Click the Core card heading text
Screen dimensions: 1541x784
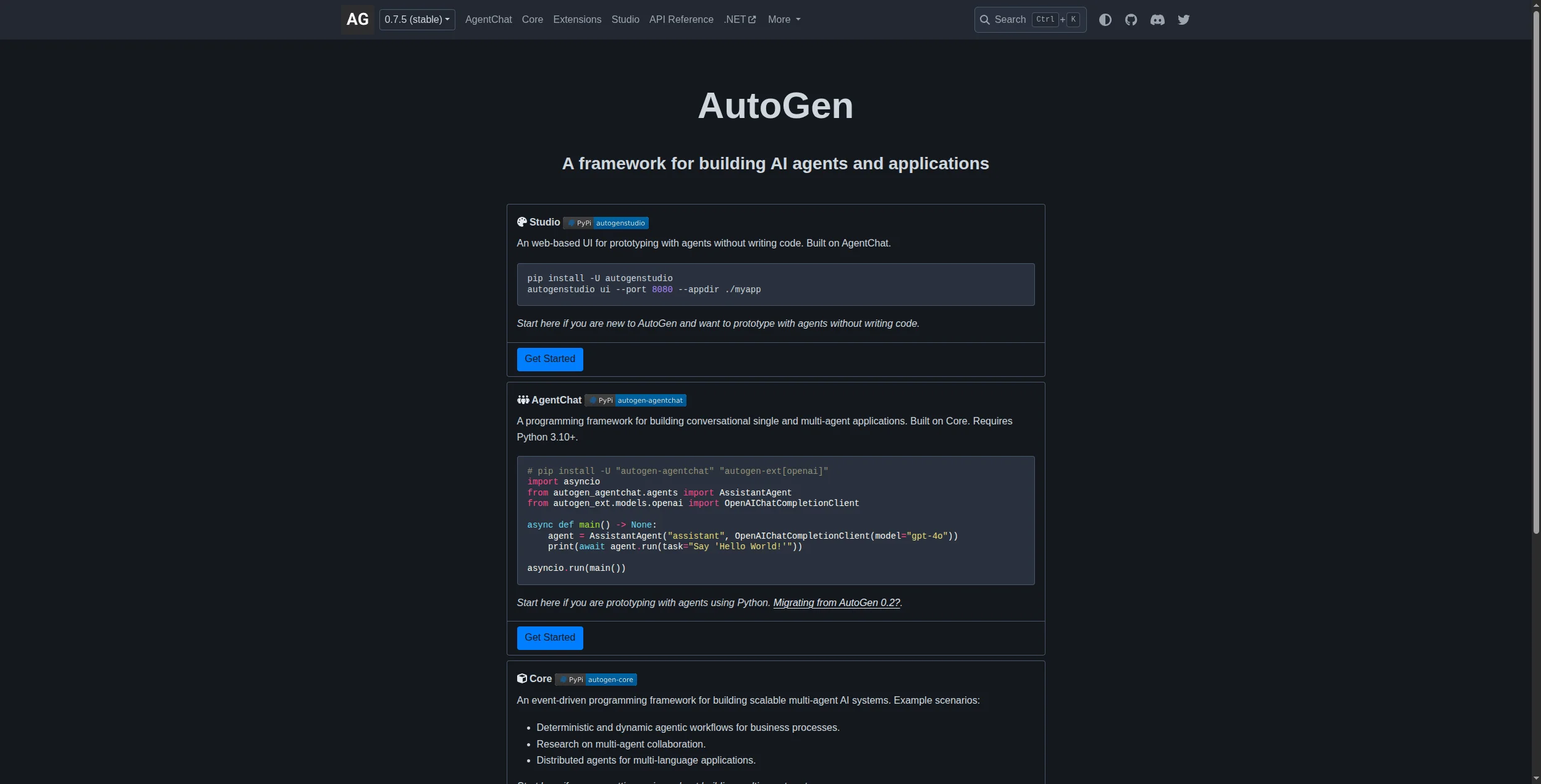[541, 679]
